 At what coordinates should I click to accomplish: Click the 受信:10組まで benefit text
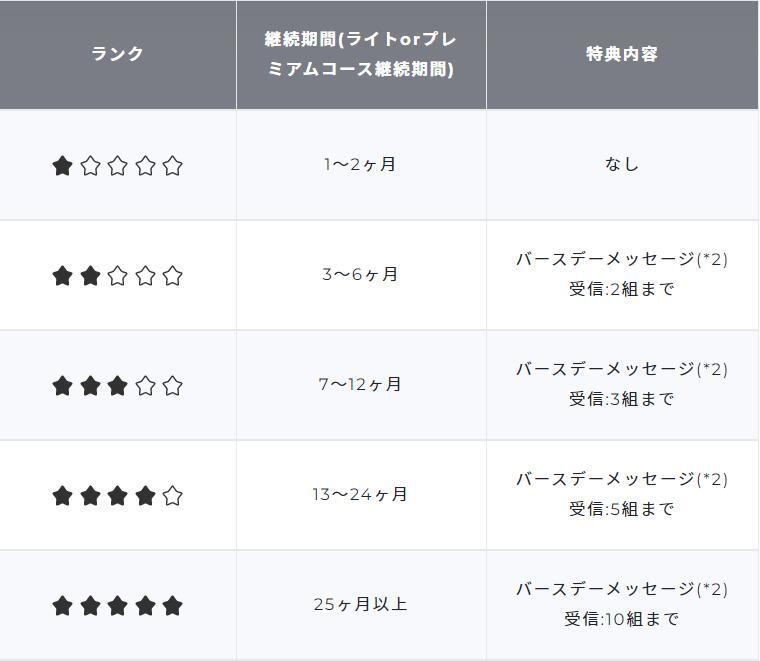coord(622,620)
